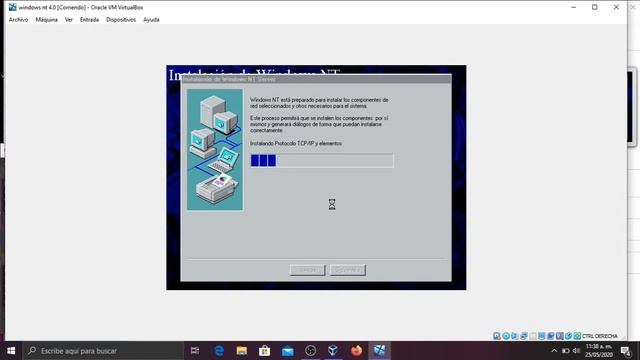The height and width of the screenshot is (360, 640).
Task: Open the Dispositivos menu
Action: [121, 20]
